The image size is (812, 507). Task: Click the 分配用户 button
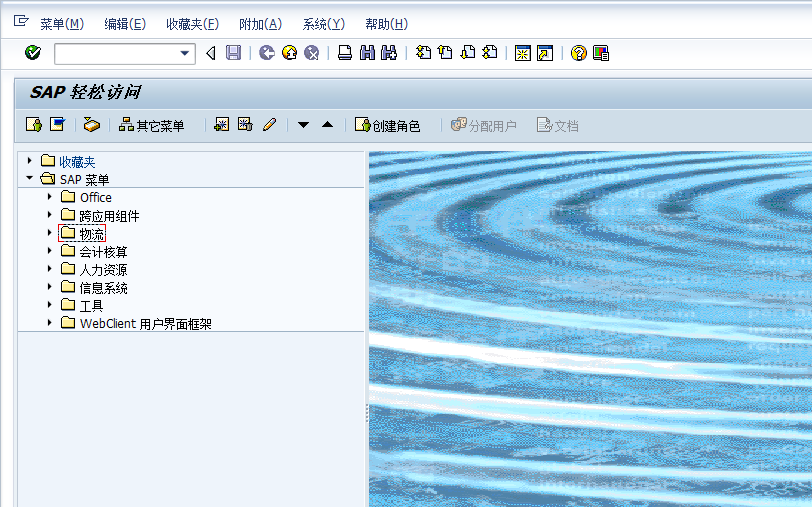click(484, 125)
